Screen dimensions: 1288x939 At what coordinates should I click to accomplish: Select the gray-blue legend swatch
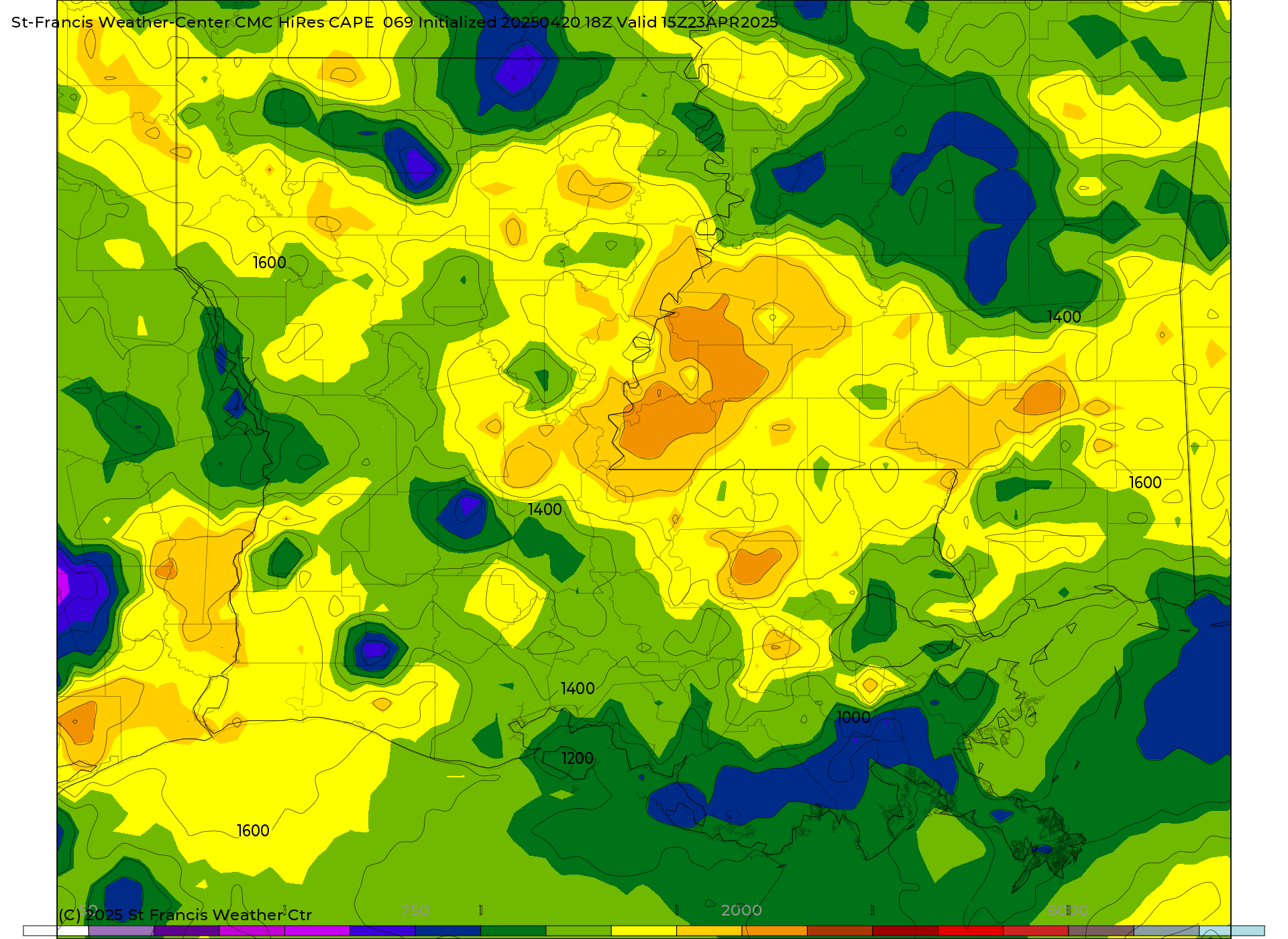[1167, 931]
